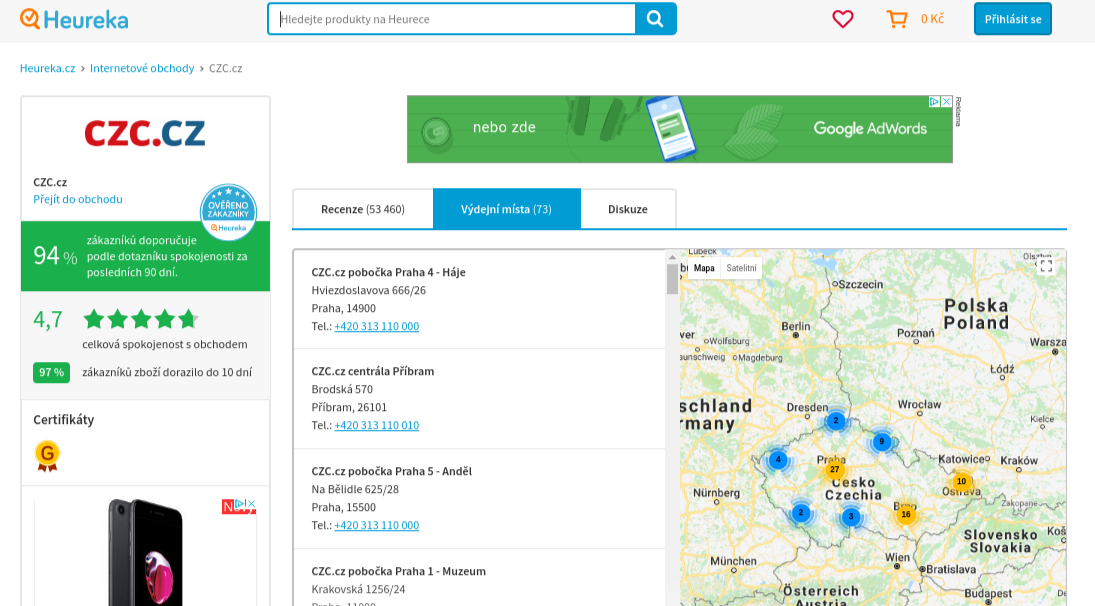Open the Recenze (53 460) tab
1095x606 pixels.
pyautogui.click(x=363, y=209)
